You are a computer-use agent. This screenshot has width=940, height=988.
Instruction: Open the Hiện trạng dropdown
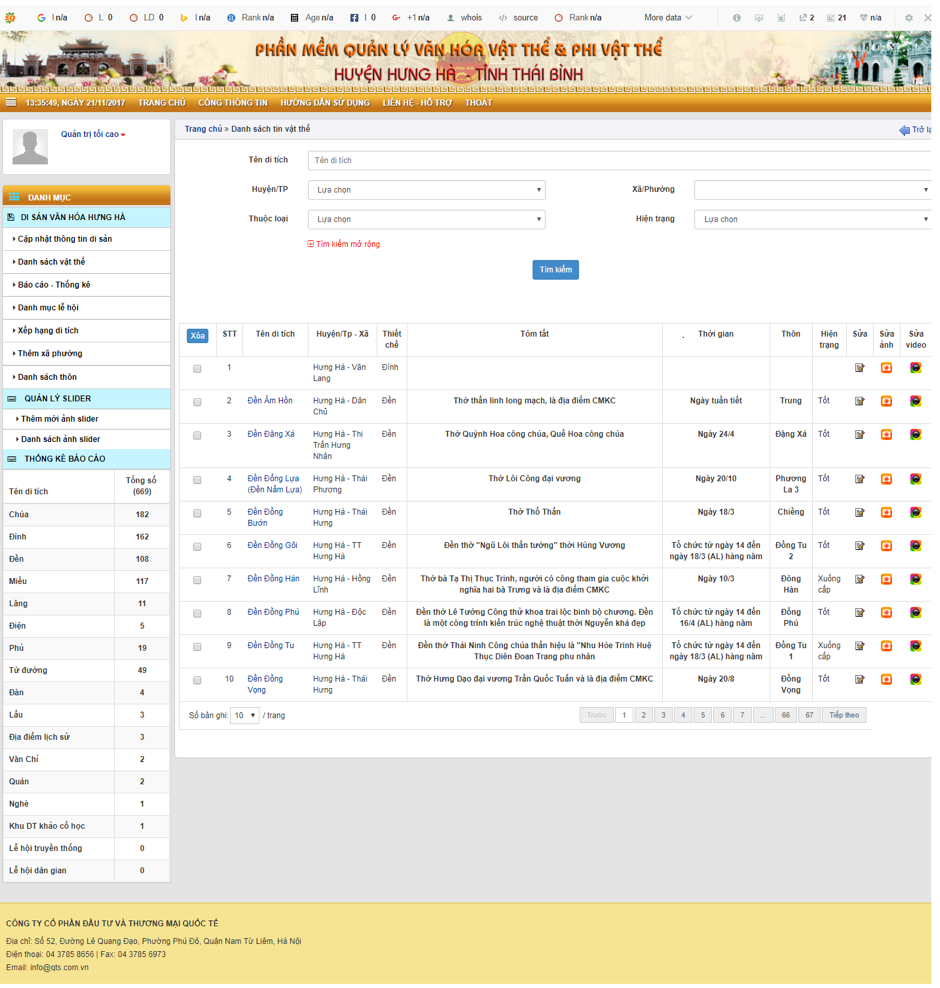[812, 219]
